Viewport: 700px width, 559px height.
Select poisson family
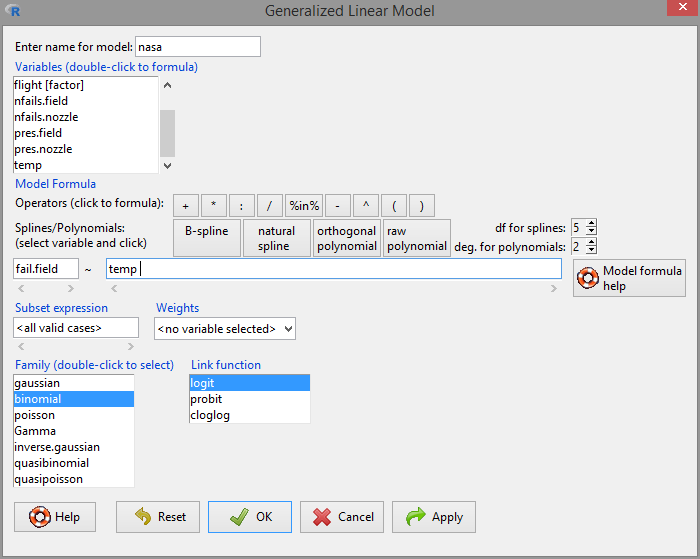74,415
